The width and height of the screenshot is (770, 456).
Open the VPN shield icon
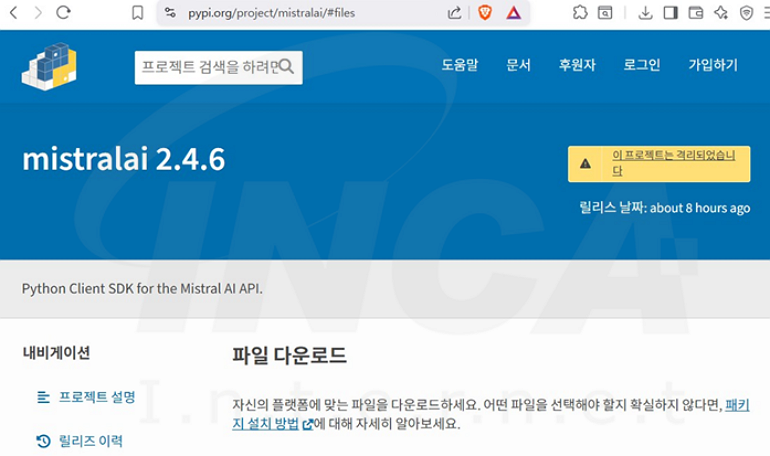pos(746,13)
